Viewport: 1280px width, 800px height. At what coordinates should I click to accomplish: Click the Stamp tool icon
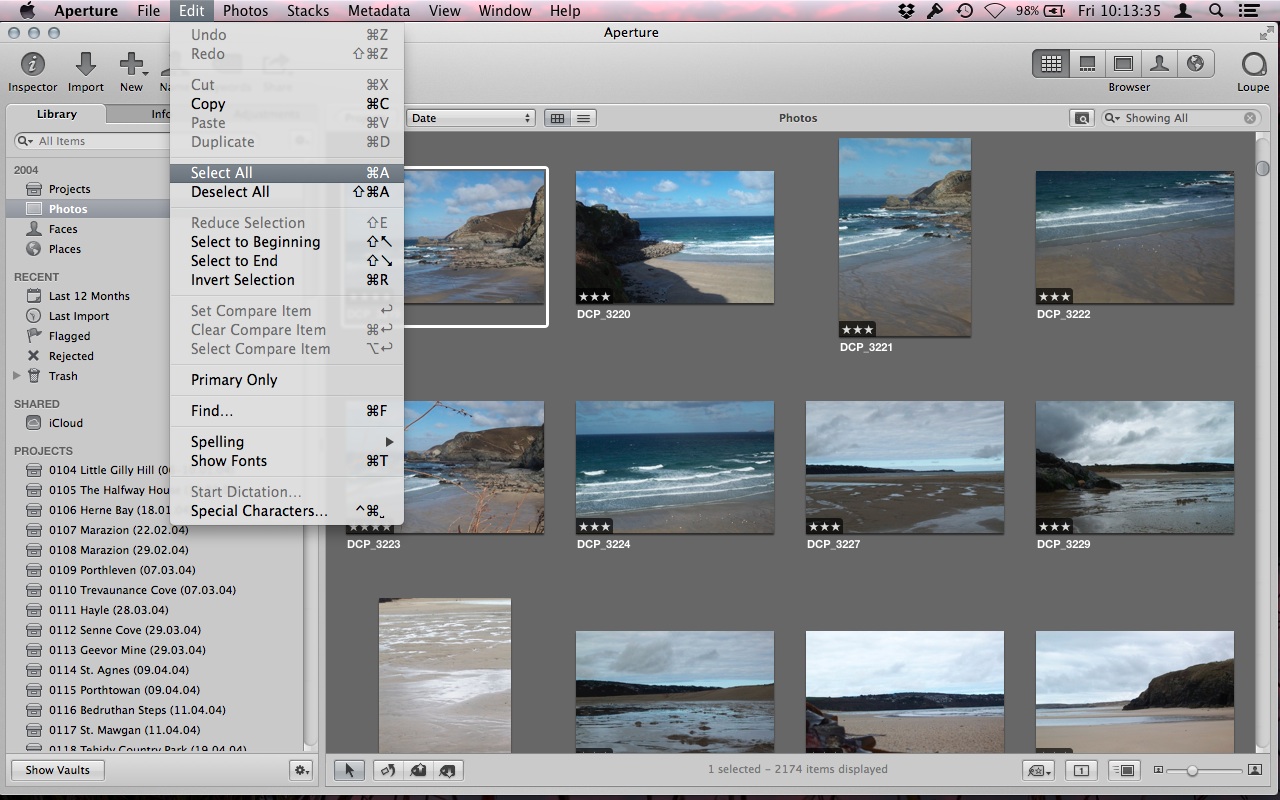pyautogui.click(x=448, y=770)
